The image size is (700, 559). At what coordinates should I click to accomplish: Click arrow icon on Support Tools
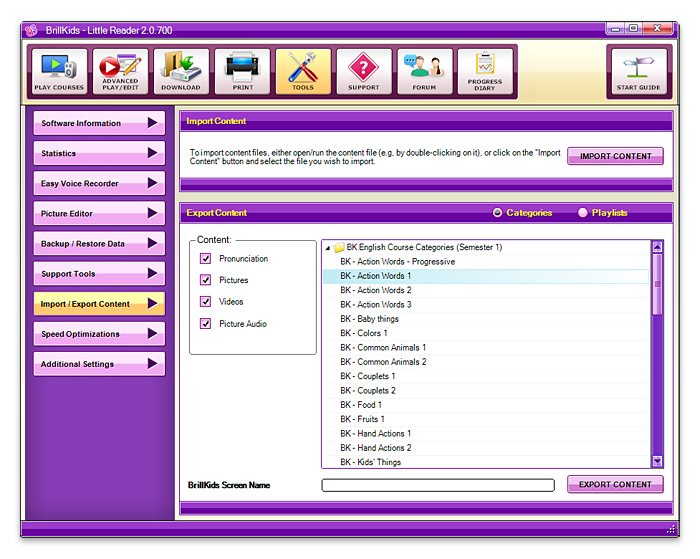coord(152,273)
